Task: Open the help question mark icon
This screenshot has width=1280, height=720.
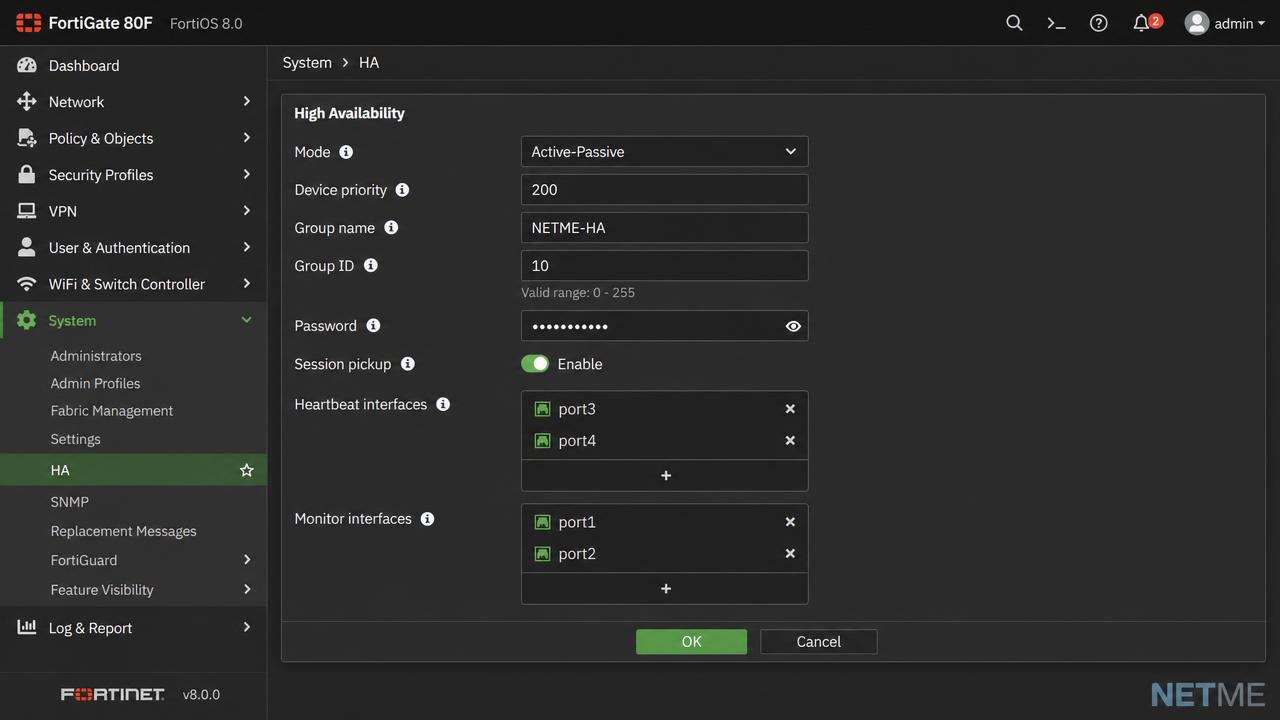Action: (x=1098, y=23)
